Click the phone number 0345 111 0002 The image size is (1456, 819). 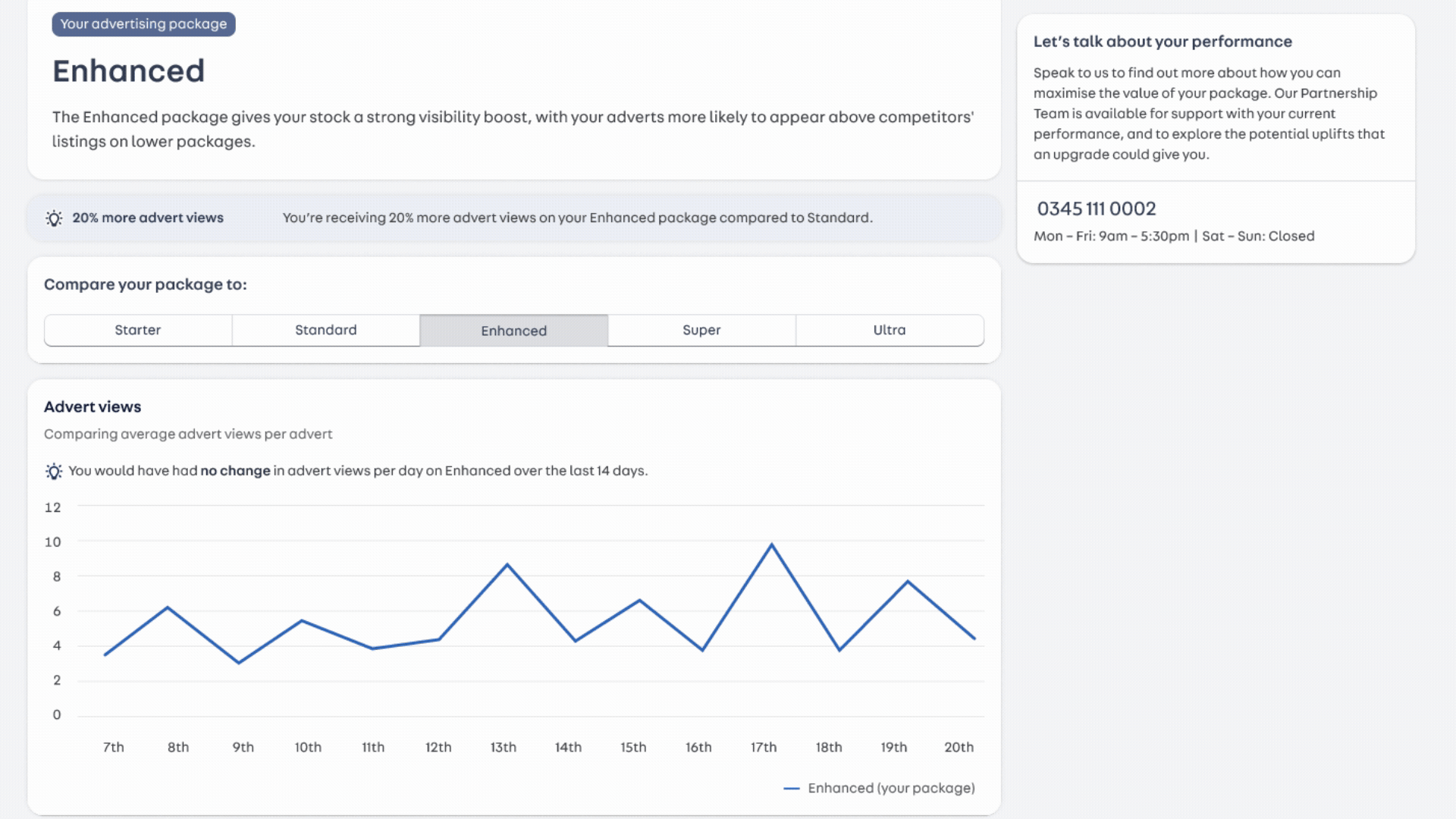tap(1097, 209)
